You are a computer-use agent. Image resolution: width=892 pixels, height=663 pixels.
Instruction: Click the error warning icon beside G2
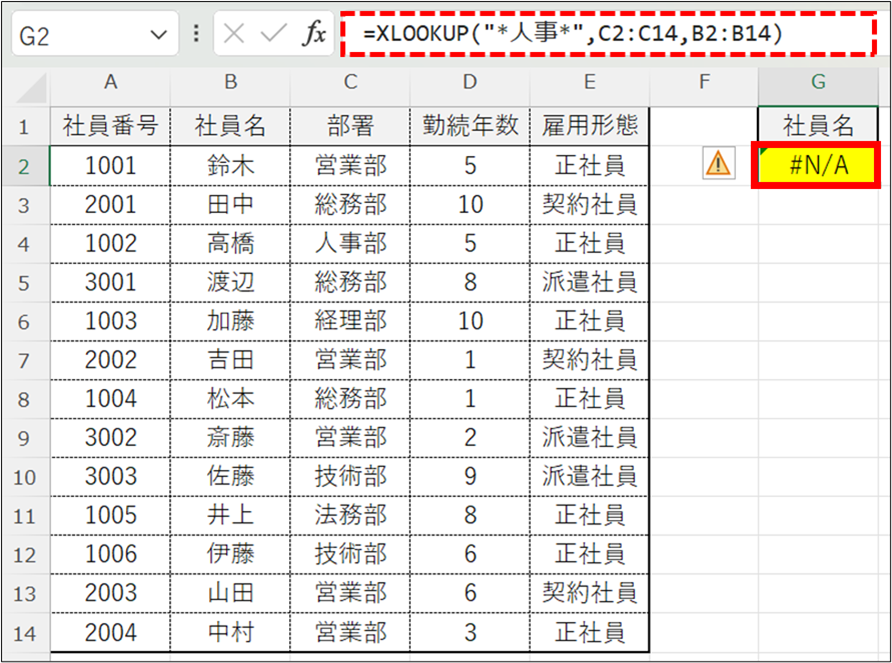(718, 163)
